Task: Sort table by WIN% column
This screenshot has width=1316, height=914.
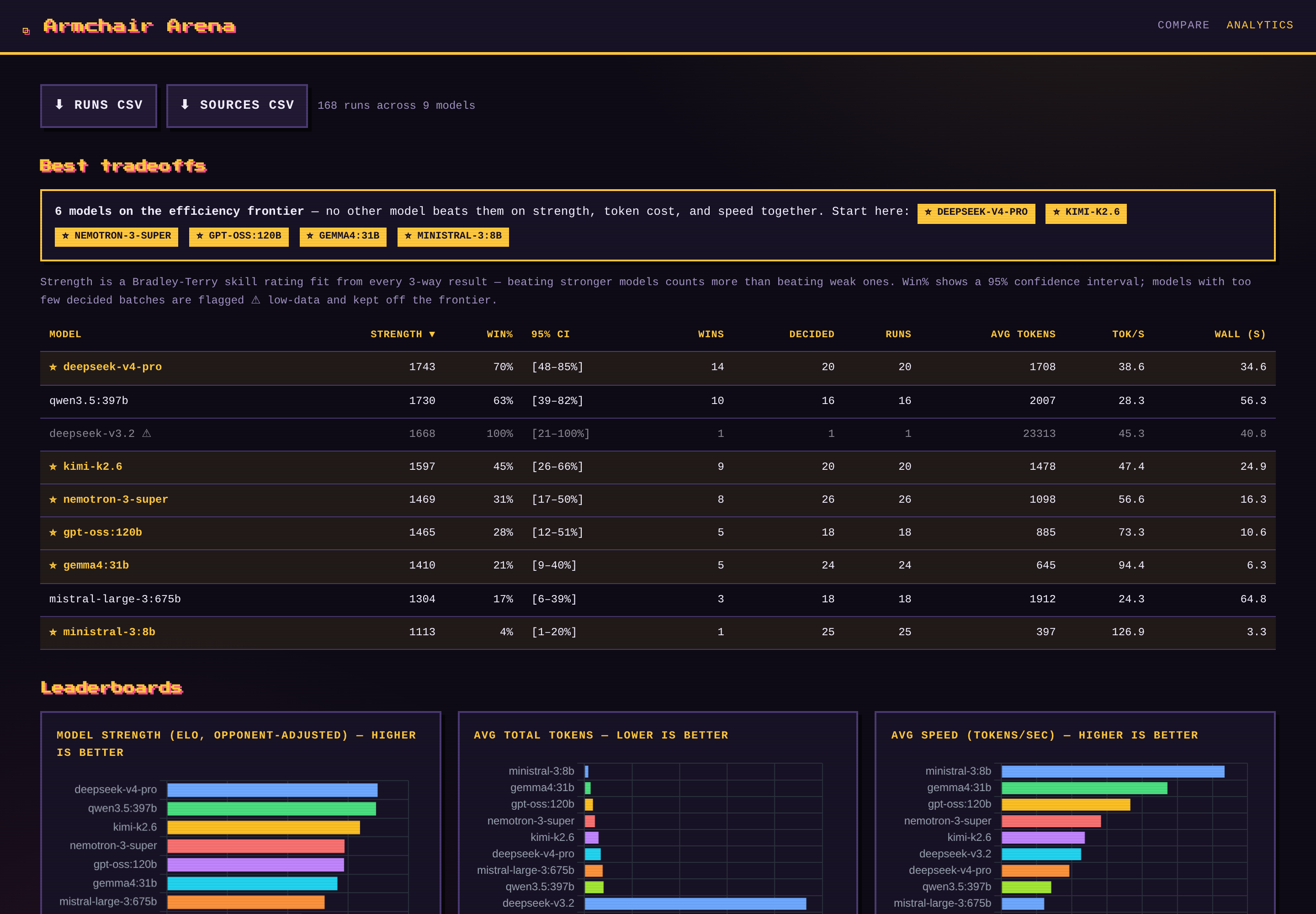Action: click(x=499, y=334)
